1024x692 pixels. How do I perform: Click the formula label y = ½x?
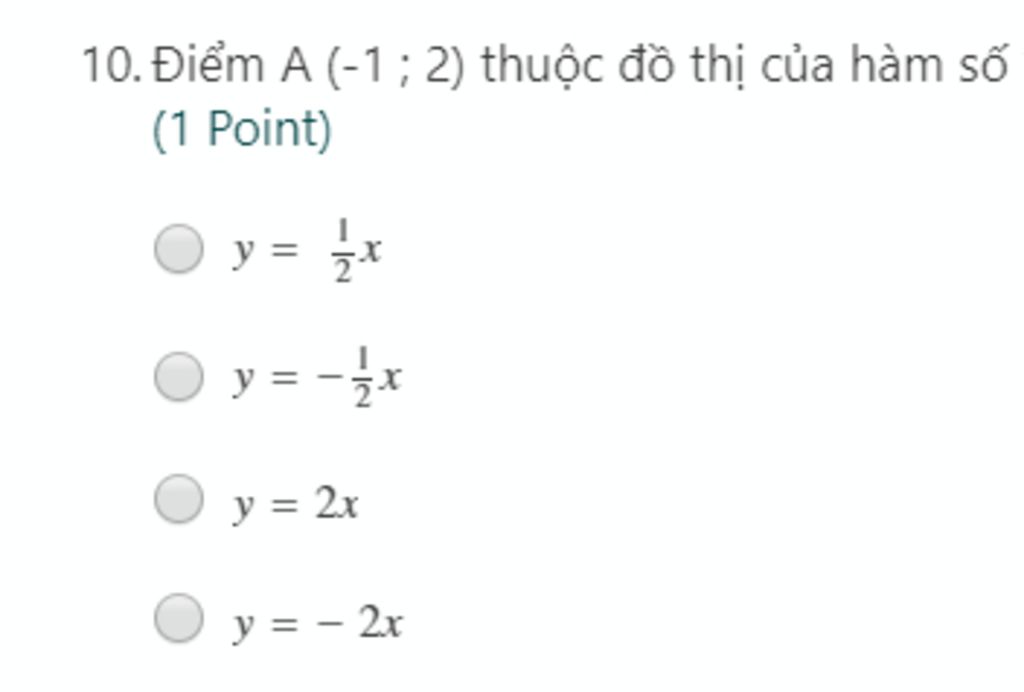coord(307,251)
